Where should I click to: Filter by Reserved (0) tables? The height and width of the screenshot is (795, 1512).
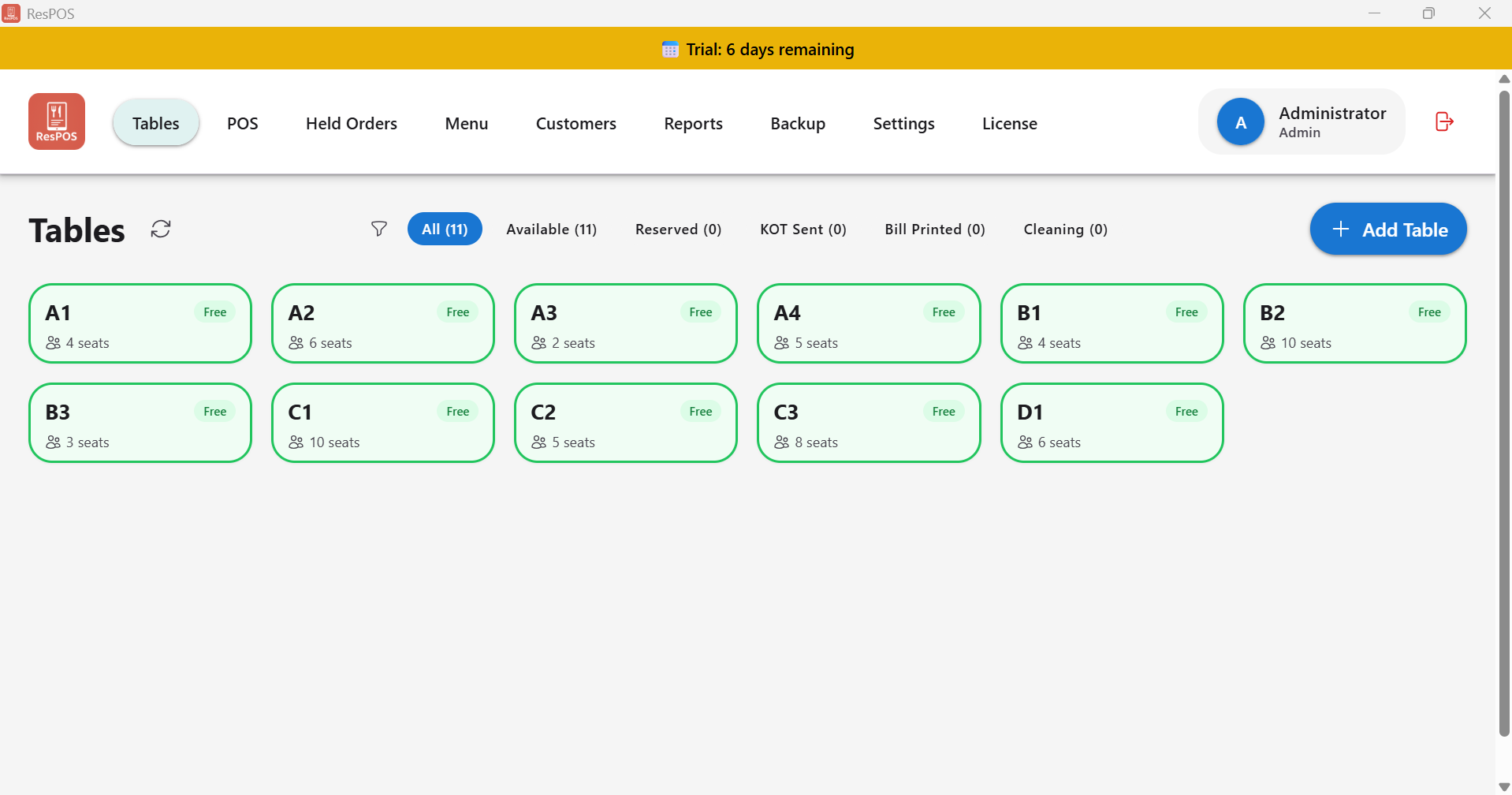point(679,229)
